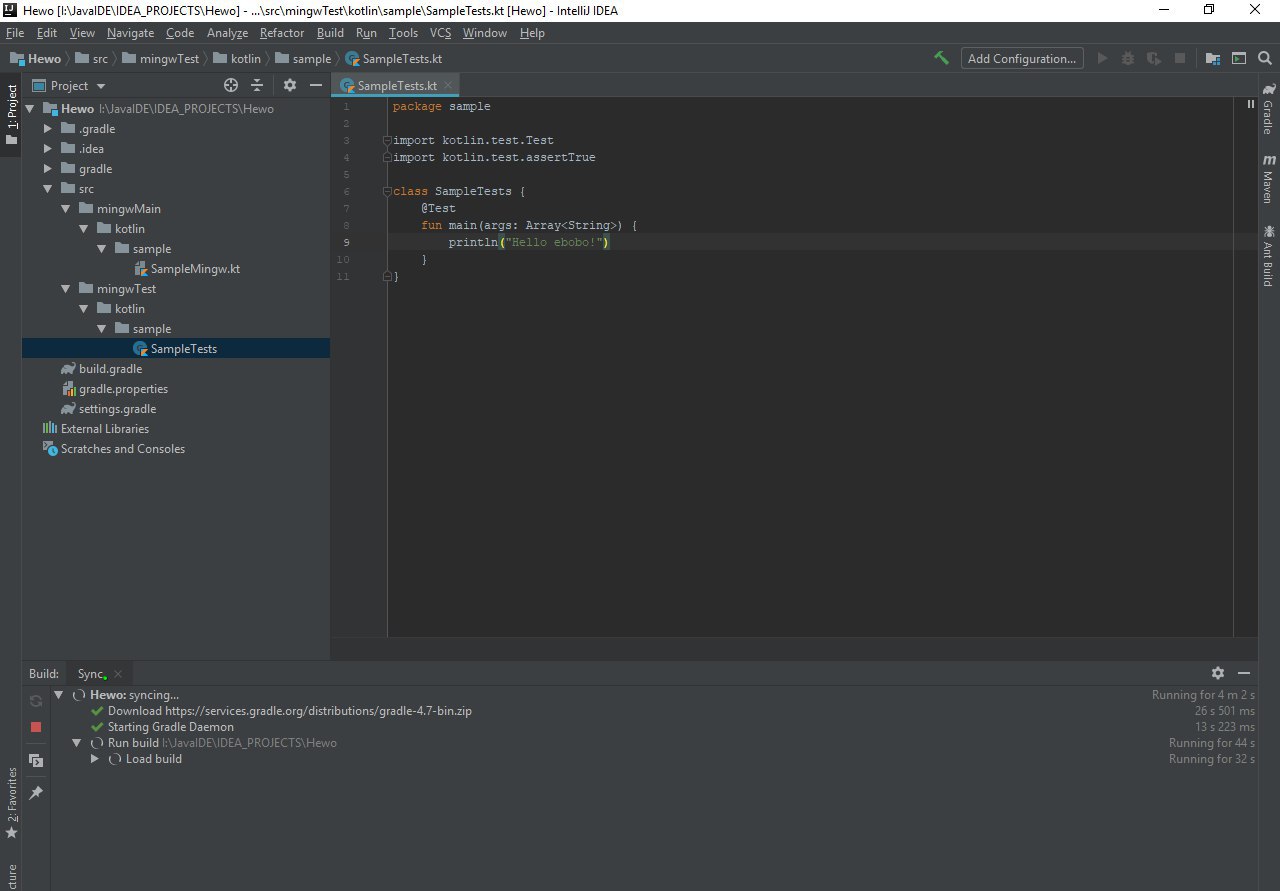Collapse the mingwTest folder

click(x=66, y=289)
